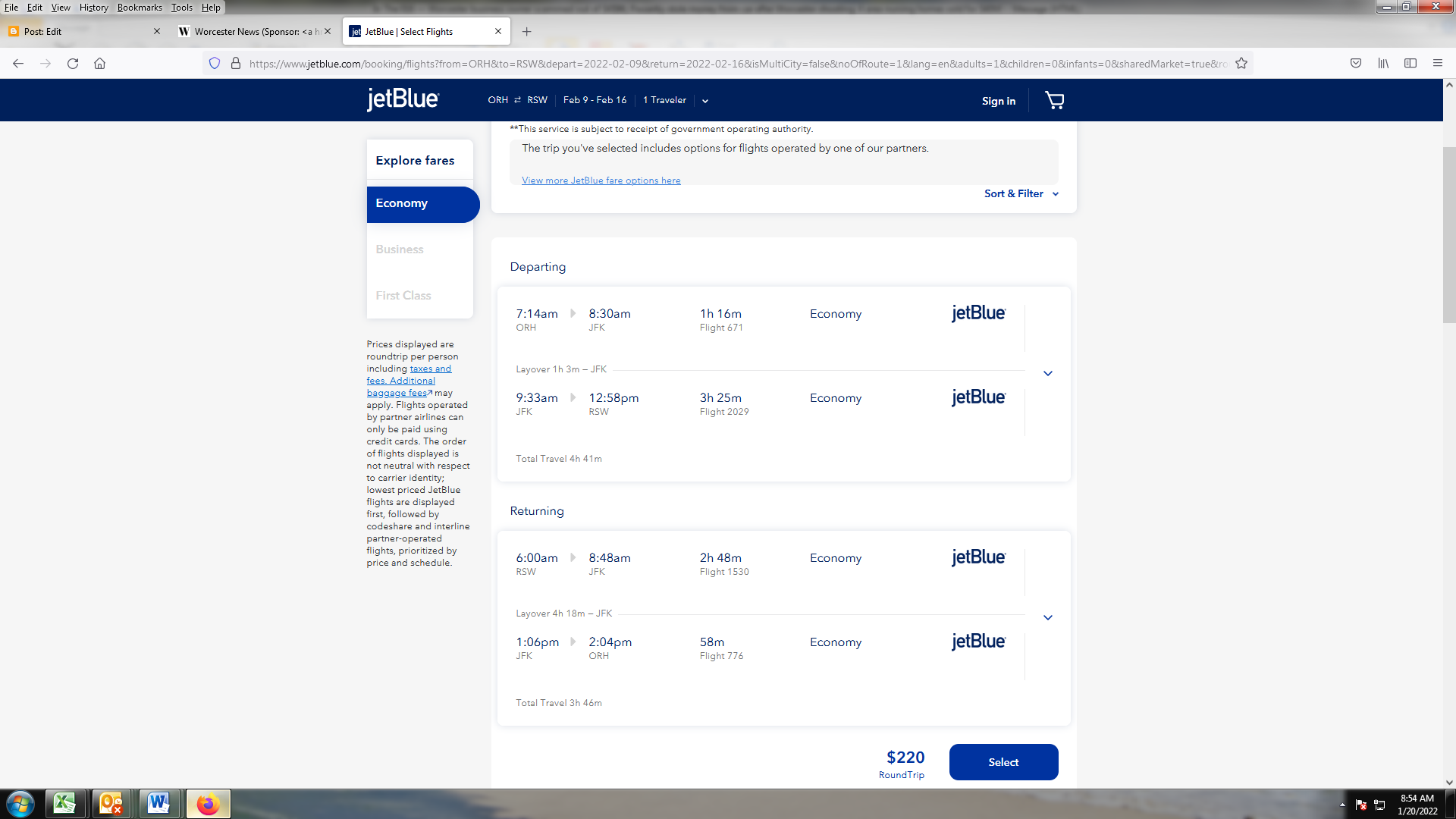Click the $220 RoundTrip price

[902, 764]
